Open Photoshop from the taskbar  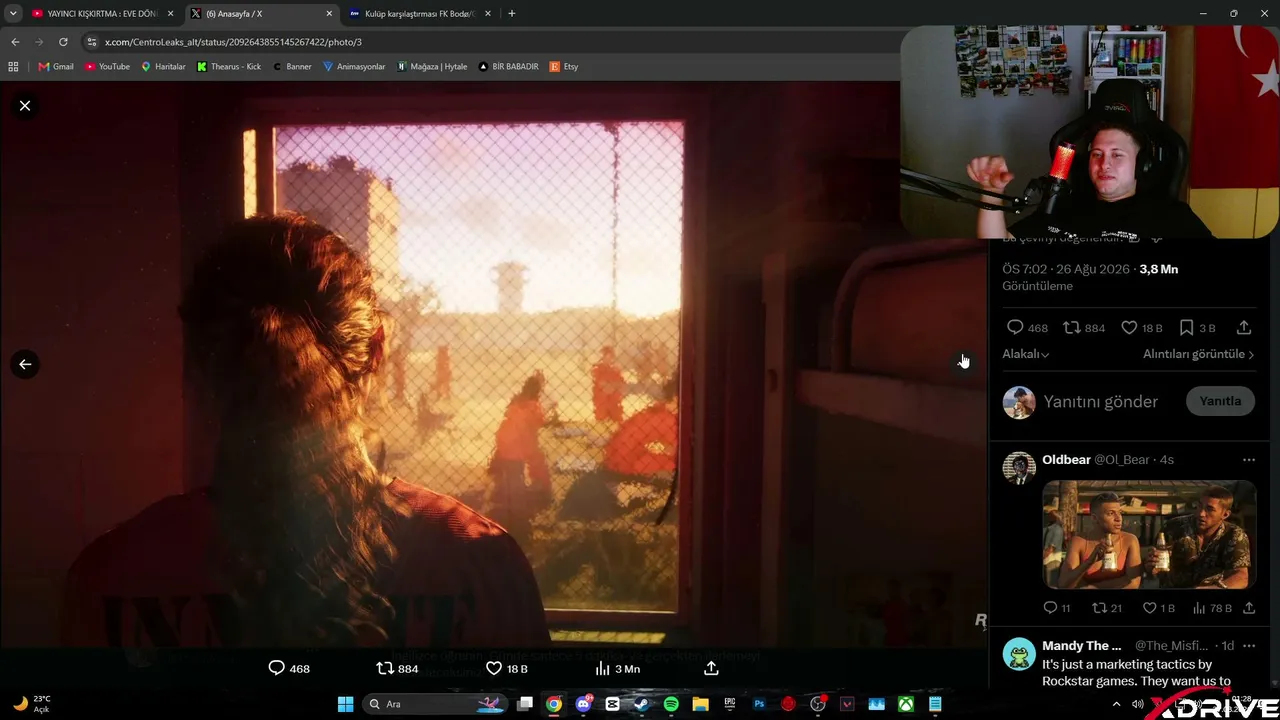point(759,704)
